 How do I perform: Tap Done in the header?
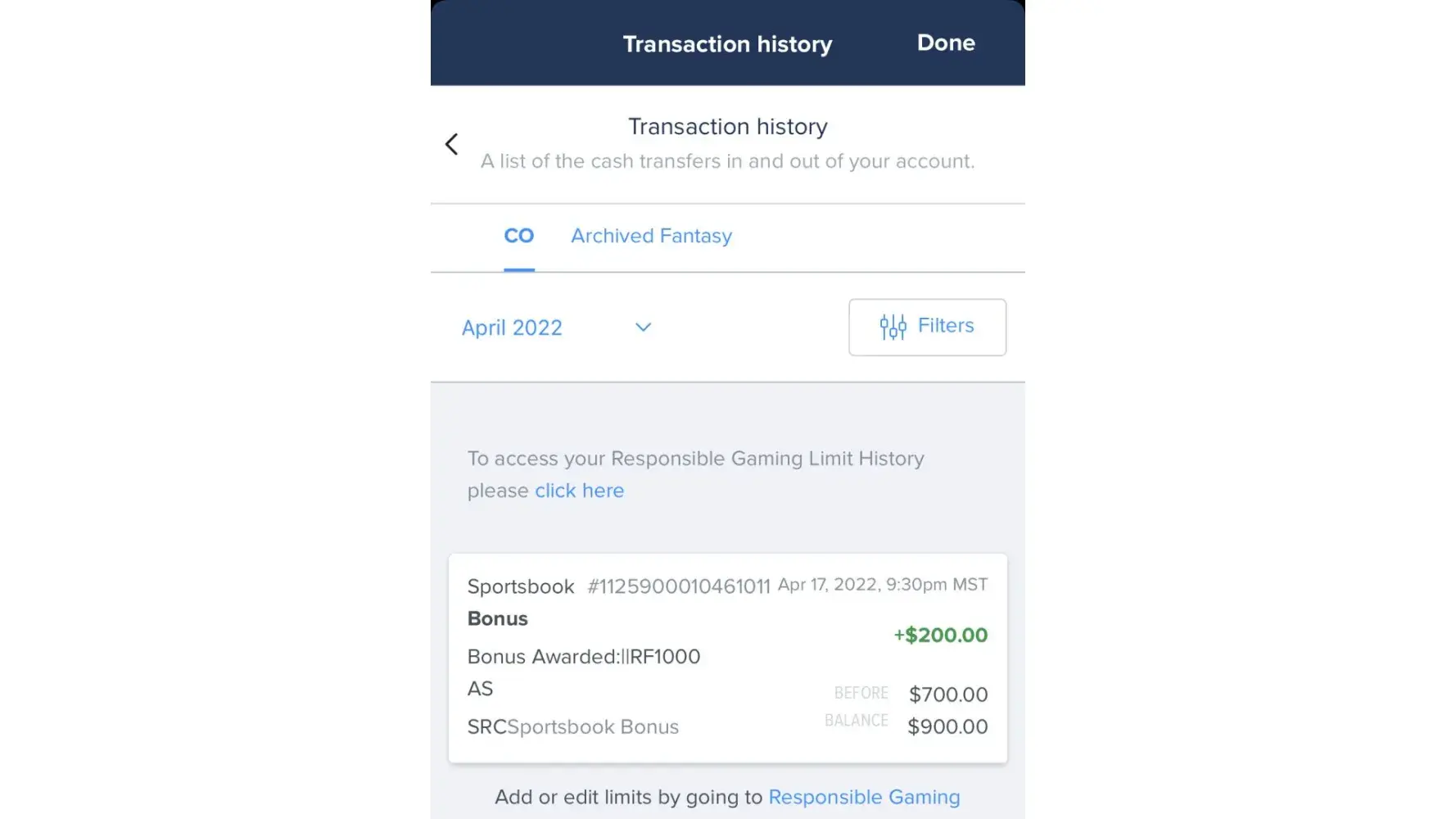point(946,43)
